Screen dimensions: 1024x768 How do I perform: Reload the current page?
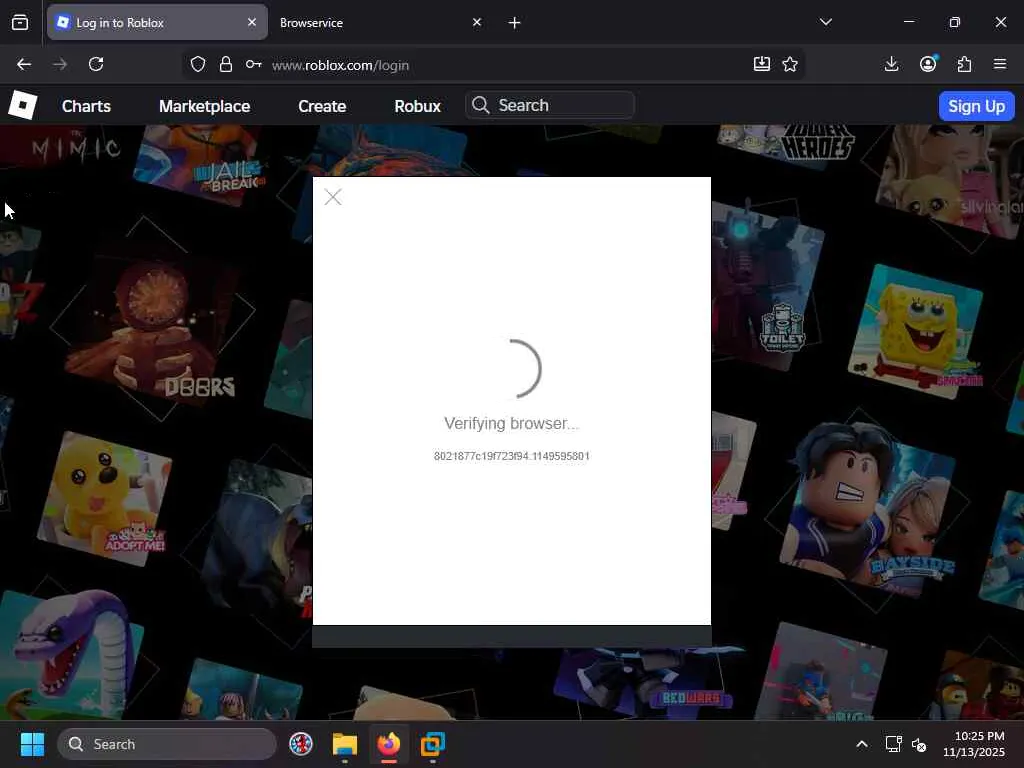(x=96, y=64)
